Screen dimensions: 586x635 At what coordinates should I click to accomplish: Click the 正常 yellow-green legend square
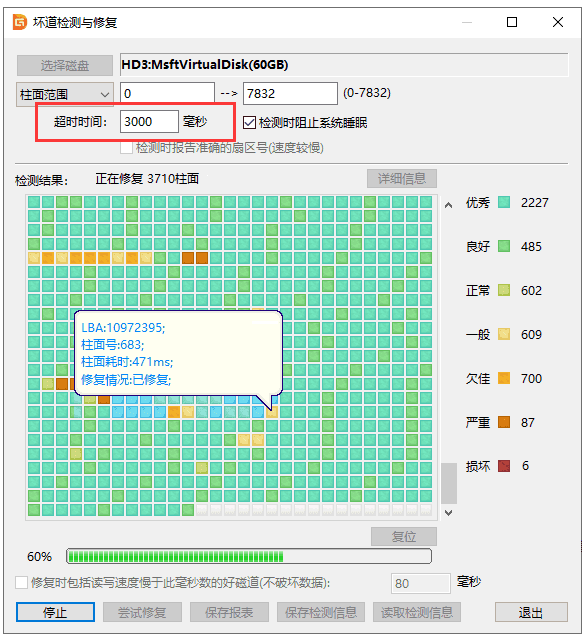[504, 290]
